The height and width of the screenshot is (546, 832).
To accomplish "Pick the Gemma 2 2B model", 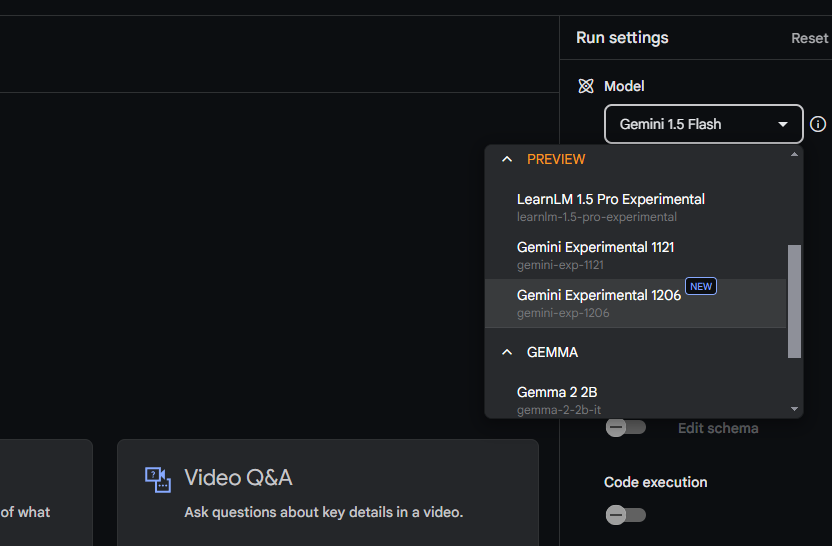I will pyautogui.click(x=557, y=399).
